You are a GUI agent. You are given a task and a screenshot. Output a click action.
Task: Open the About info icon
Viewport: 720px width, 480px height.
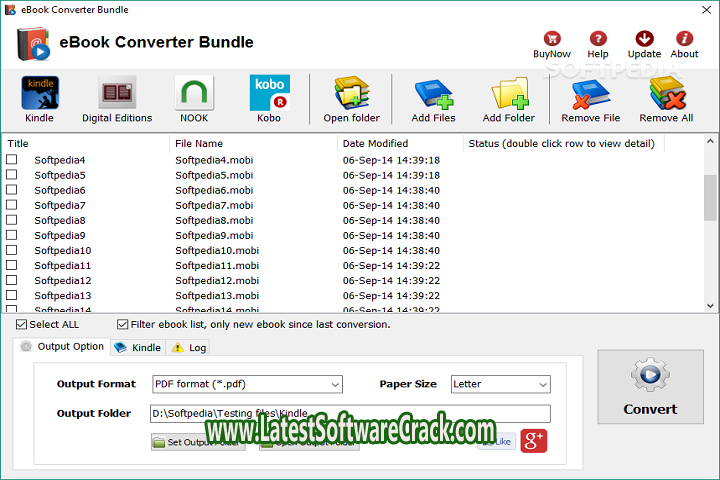click(684, 39)
